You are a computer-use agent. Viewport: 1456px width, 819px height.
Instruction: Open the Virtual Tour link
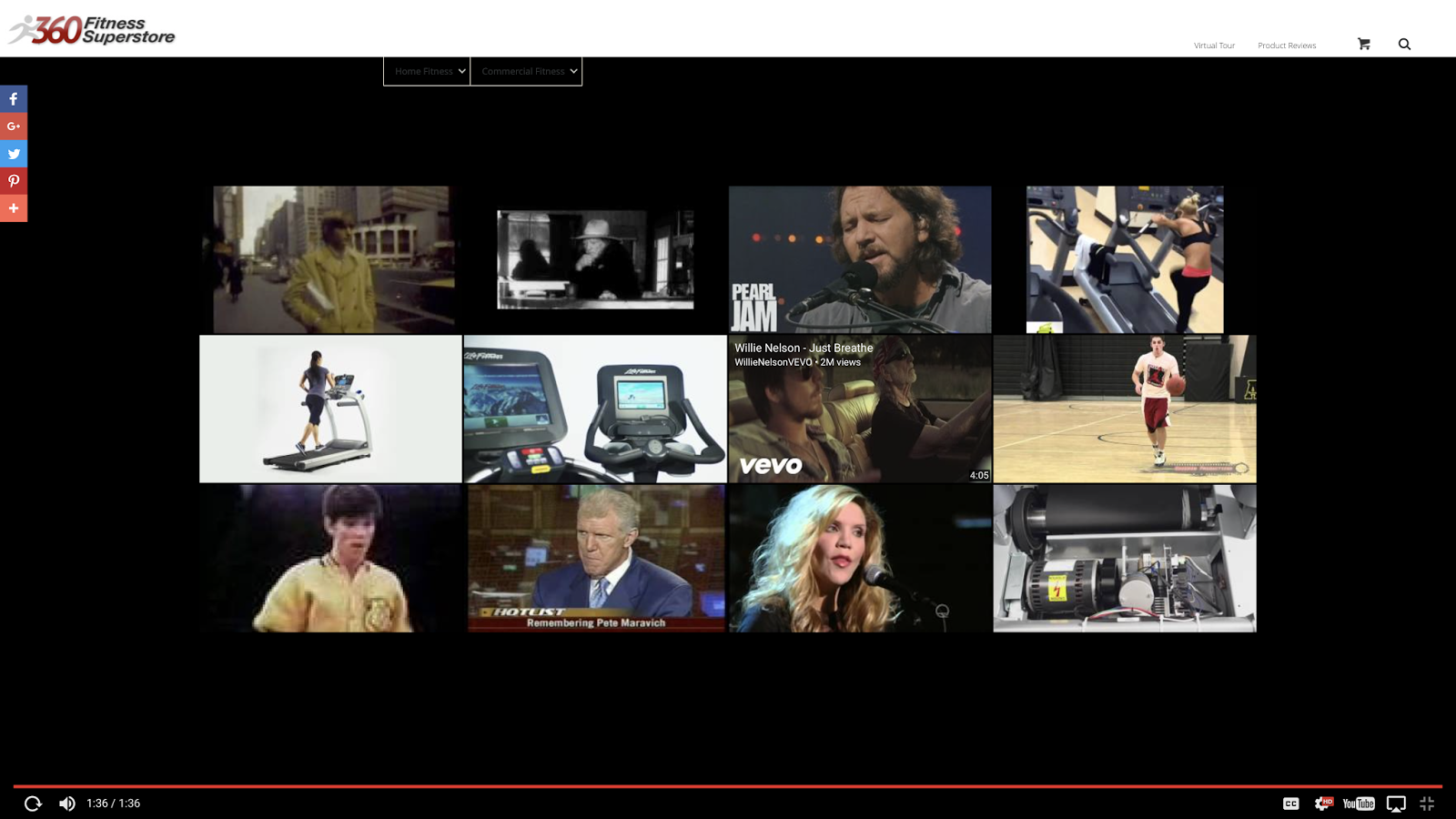pos(1214,45)
